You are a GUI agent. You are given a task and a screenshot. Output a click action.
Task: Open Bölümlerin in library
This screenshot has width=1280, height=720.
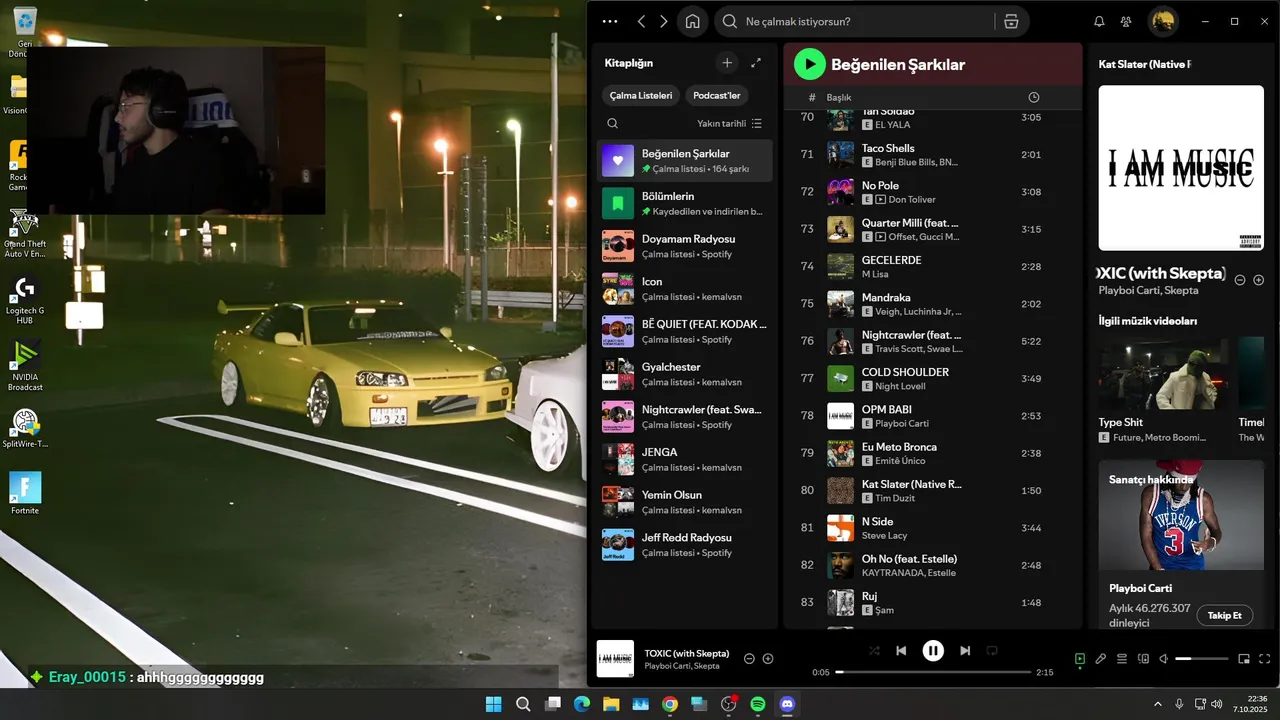[685, 204]
